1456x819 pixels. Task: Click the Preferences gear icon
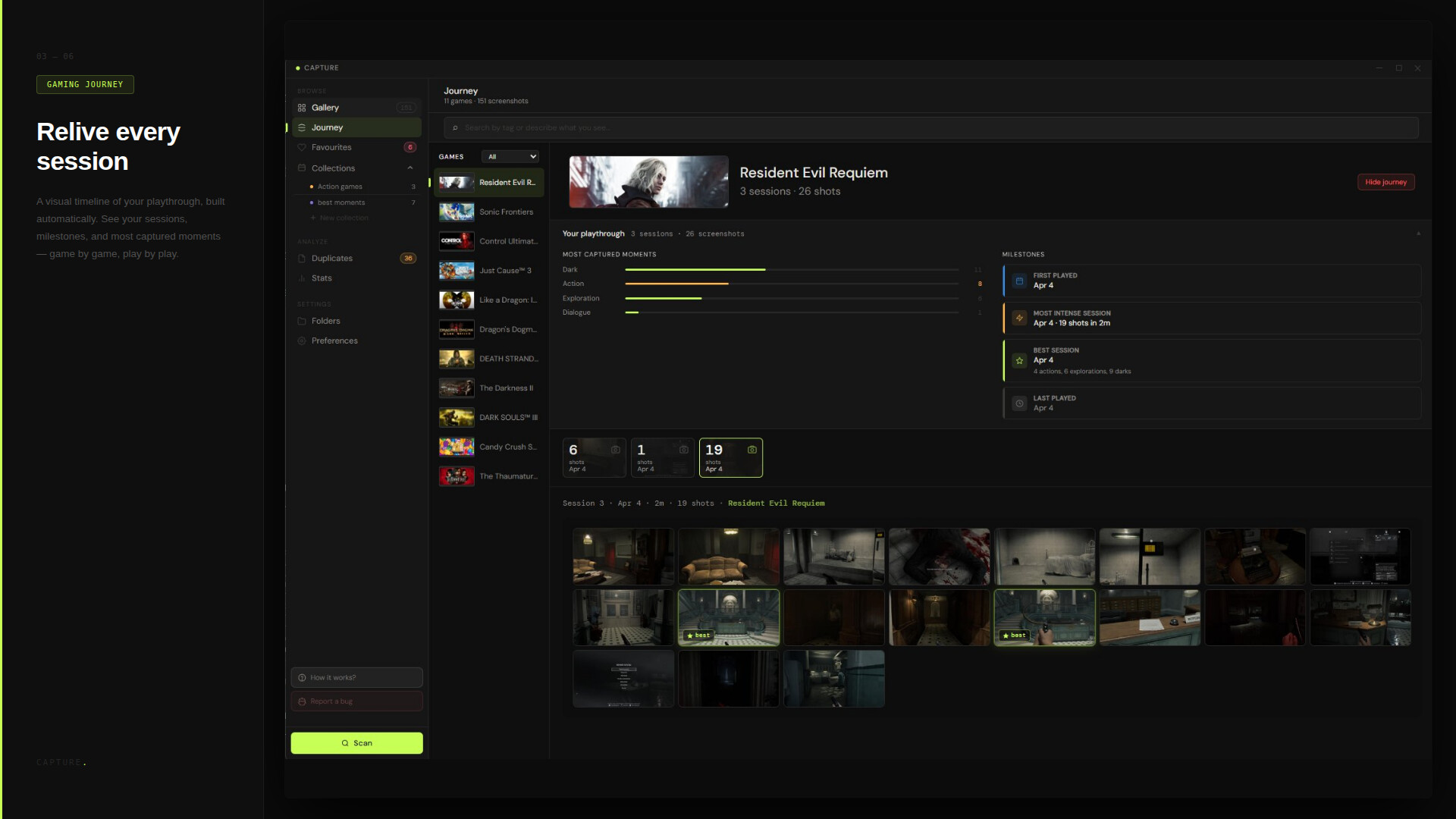click(302, 340)
